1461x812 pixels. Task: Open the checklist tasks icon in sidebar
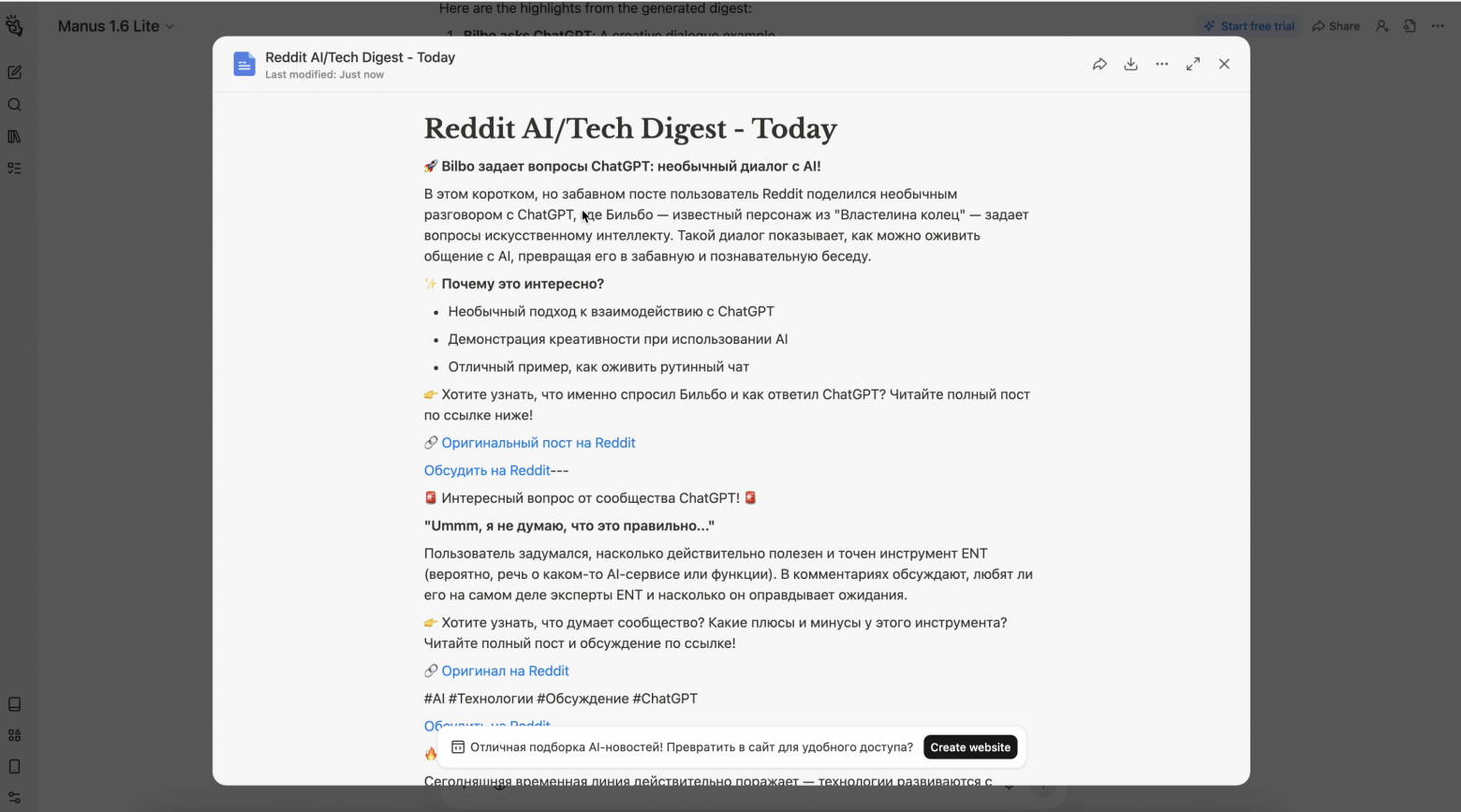14,169
